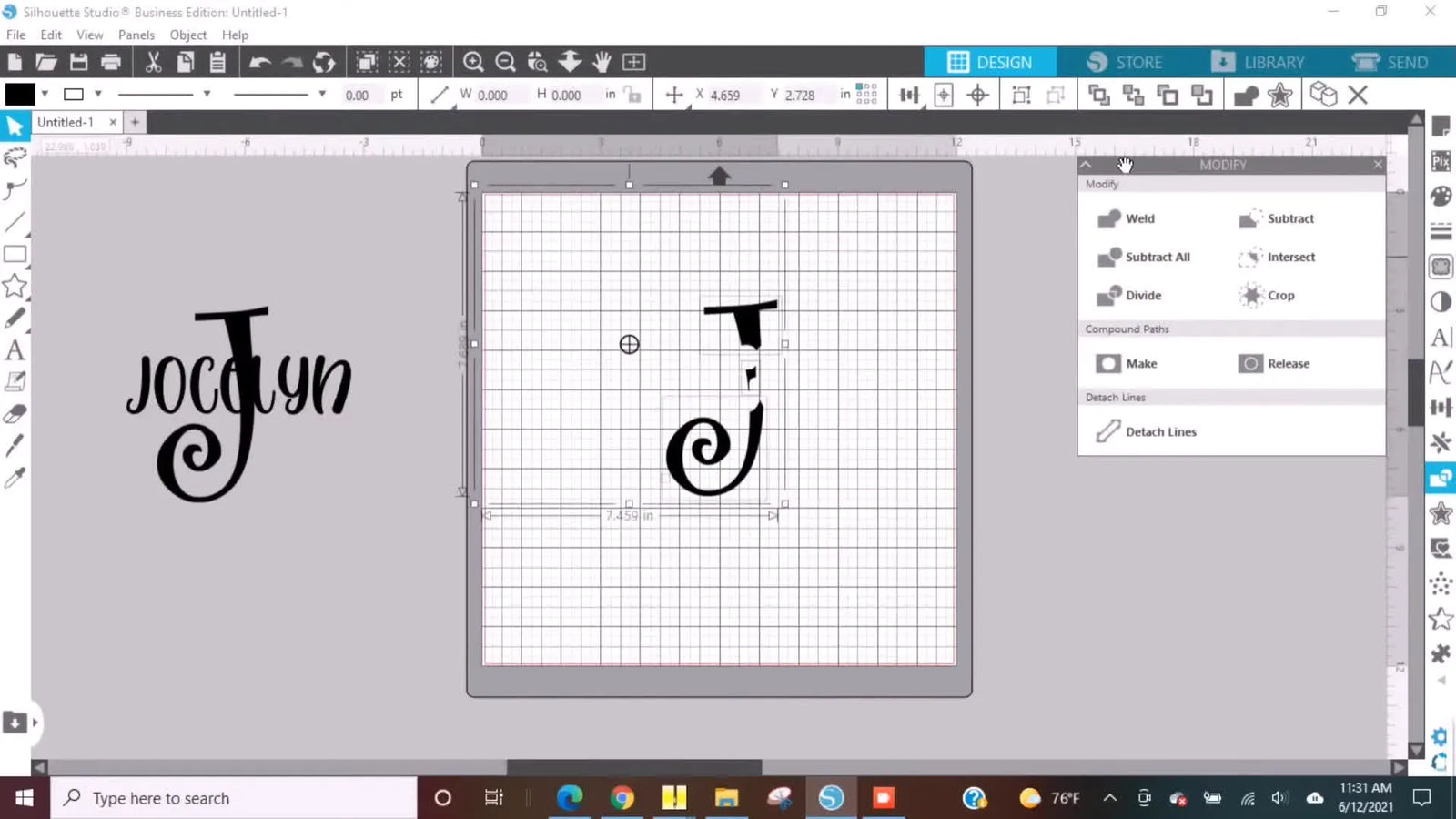Click the Crop button
The width and height of the screenshot is (1456, 819).
coord(1267,295)
